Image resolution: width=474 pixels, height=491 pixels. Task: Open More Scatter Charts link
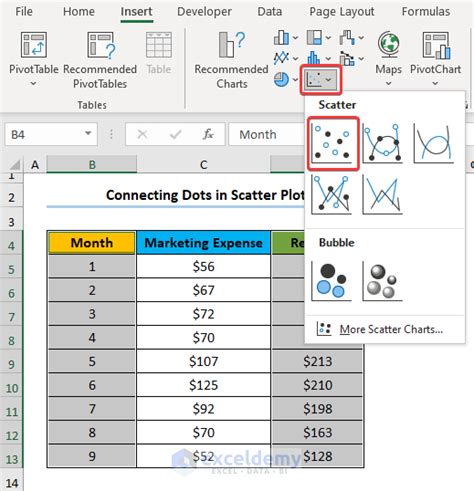[x=391, y=329]
